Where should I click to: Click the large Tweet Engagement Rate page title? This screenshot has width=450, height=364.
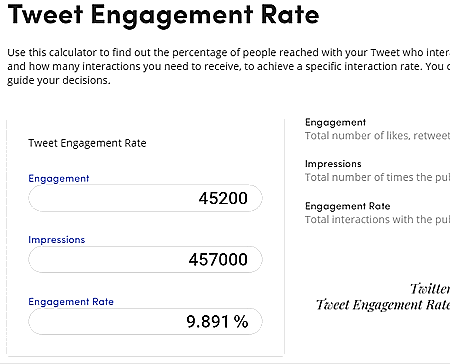pyautogui.click(x=163, y=15)
